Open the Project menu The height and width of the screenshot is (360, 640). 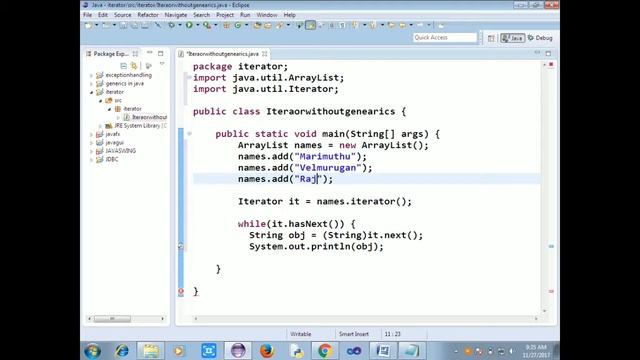coord(225,15)
